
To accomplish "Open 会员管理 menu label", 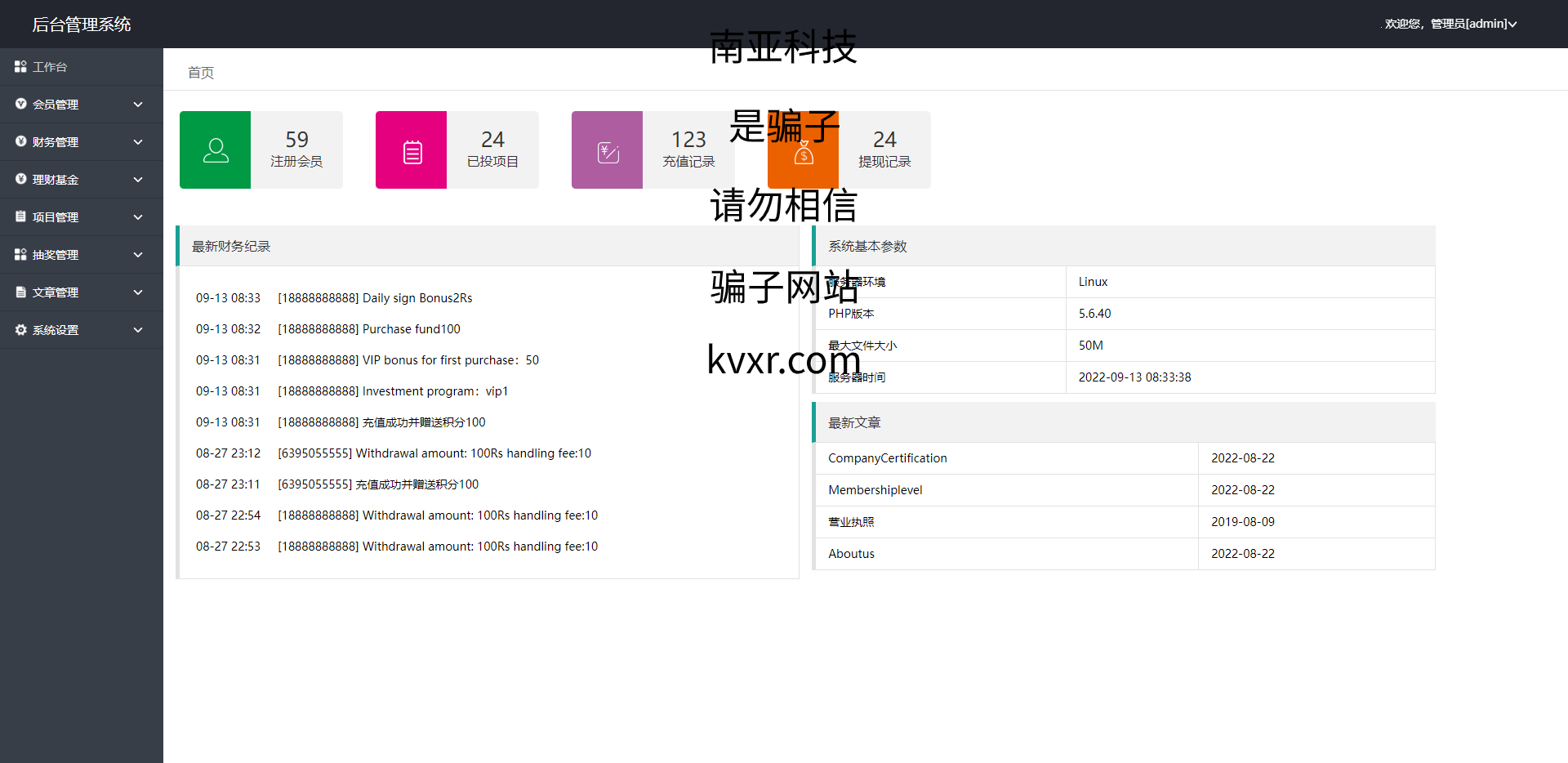I will [x=56, y=105].
